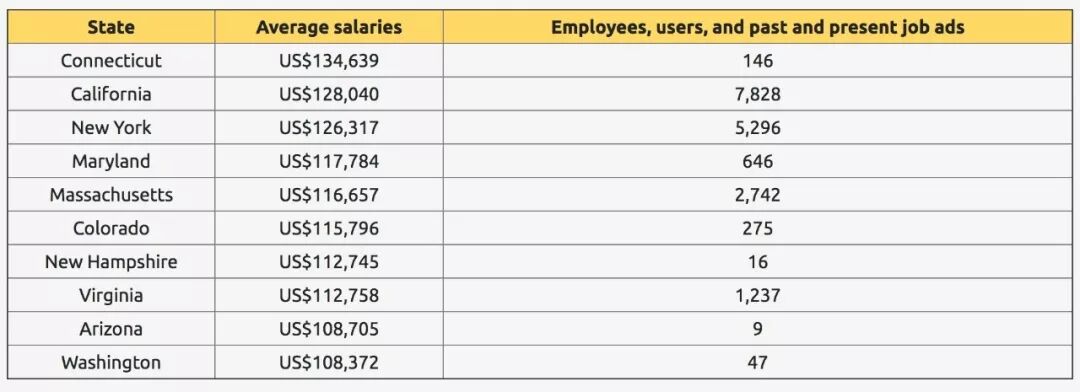Image resolution: width=1080 pixels, height=392 pixels.
Task: Select the employees and job ads header
Action: pyautogui.click(x=758, y=28)
